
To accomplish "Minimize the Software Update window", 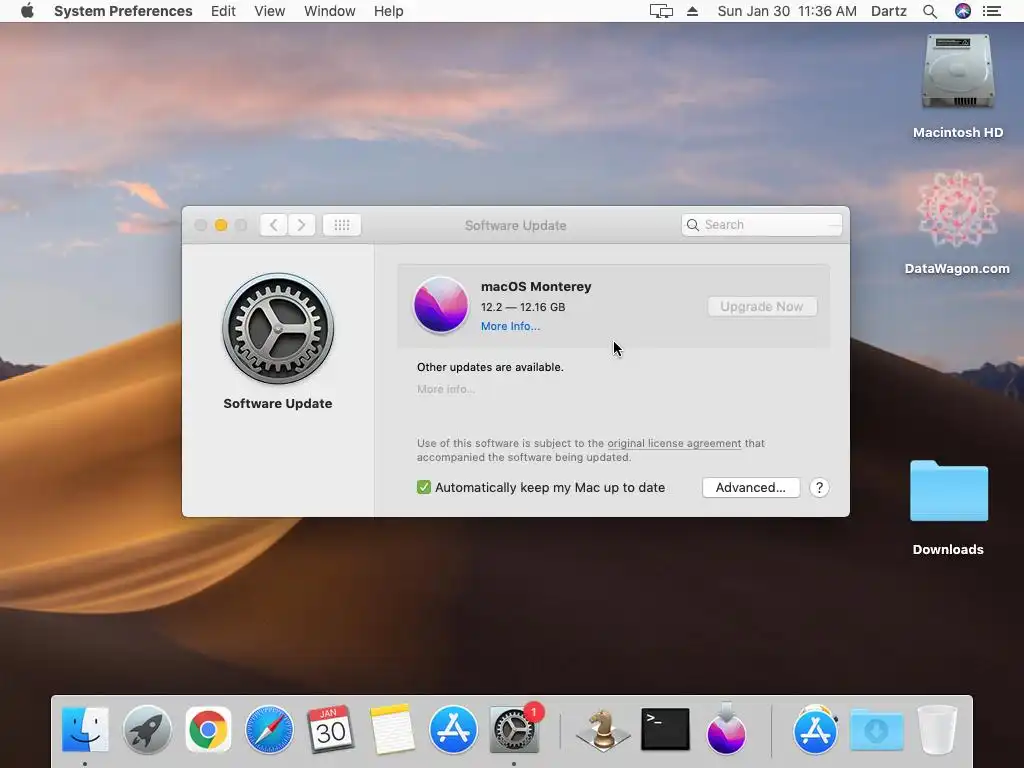I will point(221,225).
